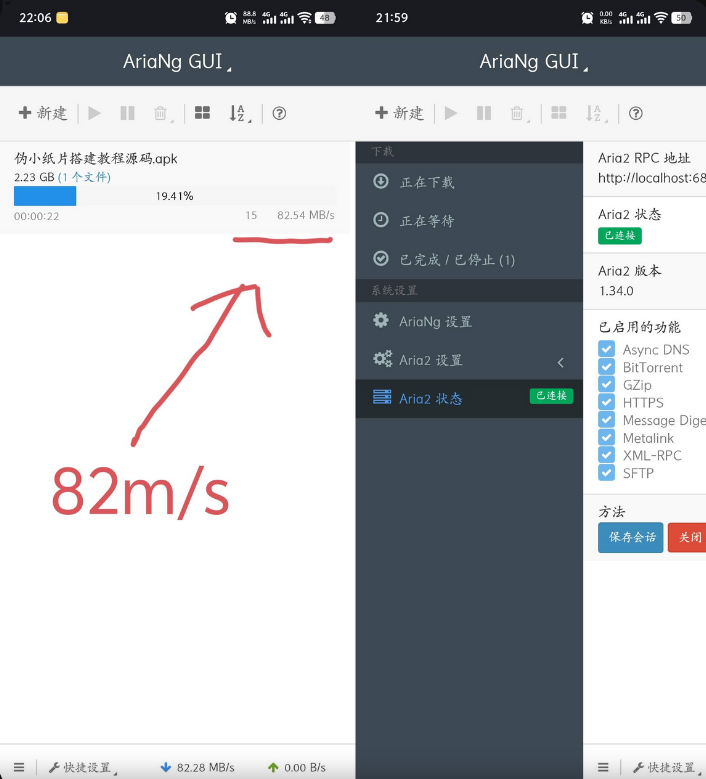706x779 pixels.
Task: Open the AriaNg GUI title dropdown in left screen
Action: click(177, 62)
